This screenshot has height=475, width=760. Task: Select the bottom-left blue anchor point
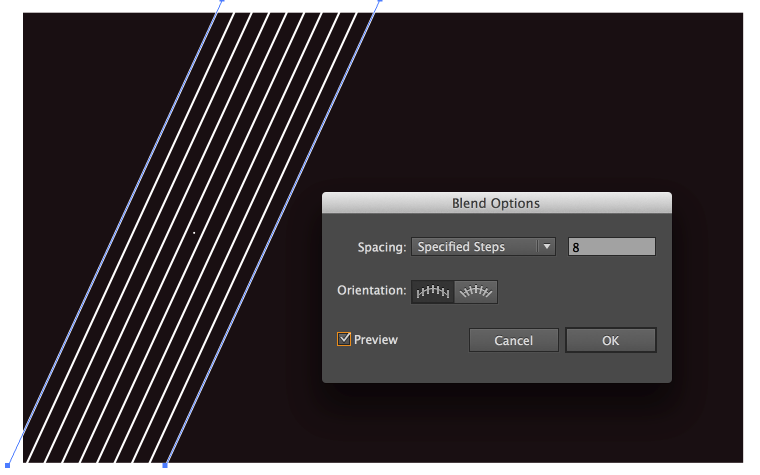point(7,465)
